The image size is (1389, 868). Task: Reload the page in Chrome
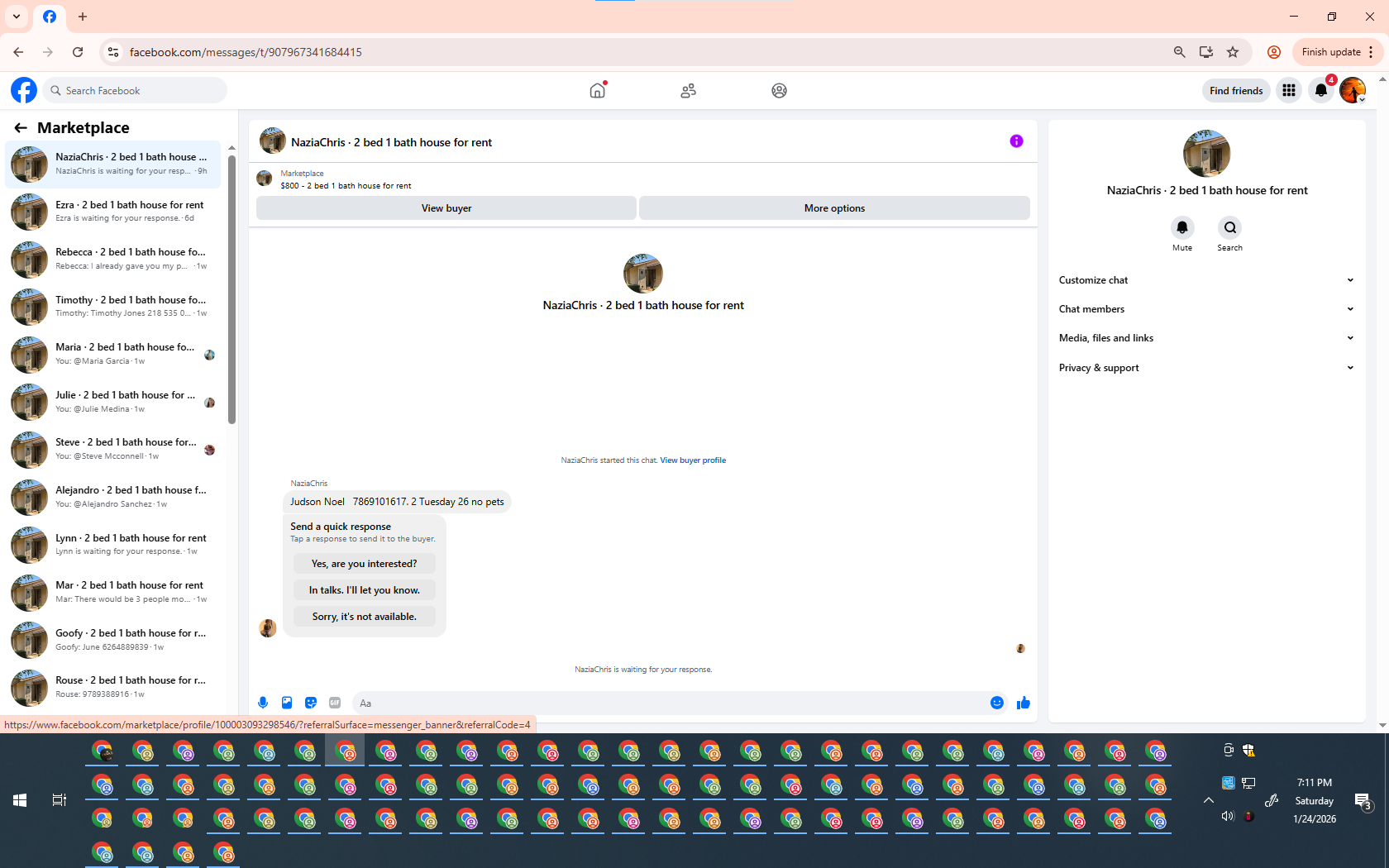pyautogui.click(x=78, y=52)
